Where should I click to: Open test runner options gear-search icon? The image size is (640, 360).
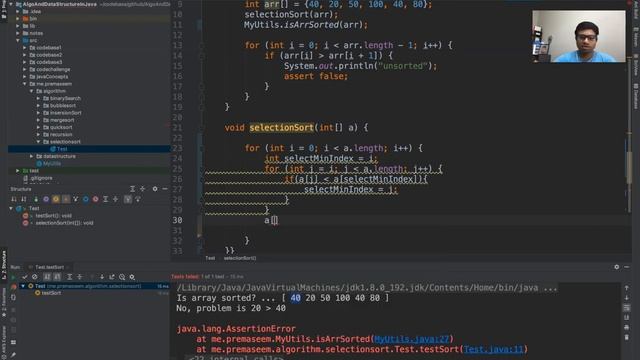pos(132,277)
